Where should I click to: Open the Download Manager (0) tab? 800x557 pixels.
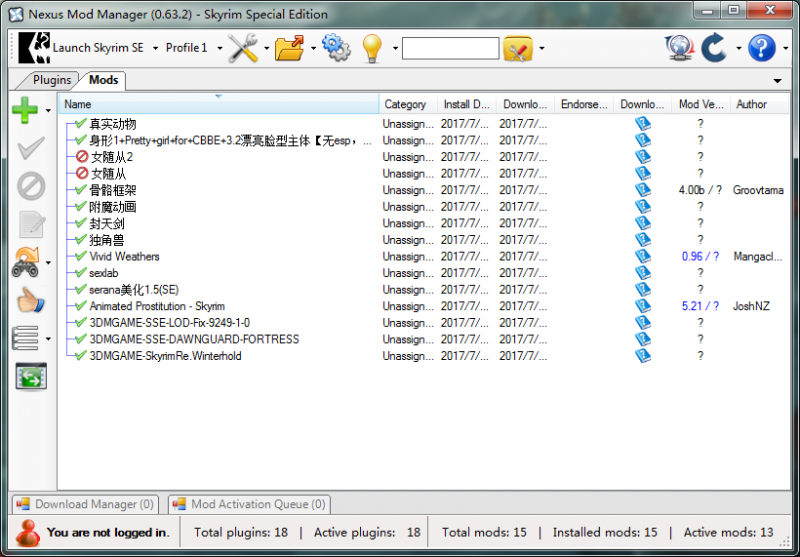[x=85, y=504]
